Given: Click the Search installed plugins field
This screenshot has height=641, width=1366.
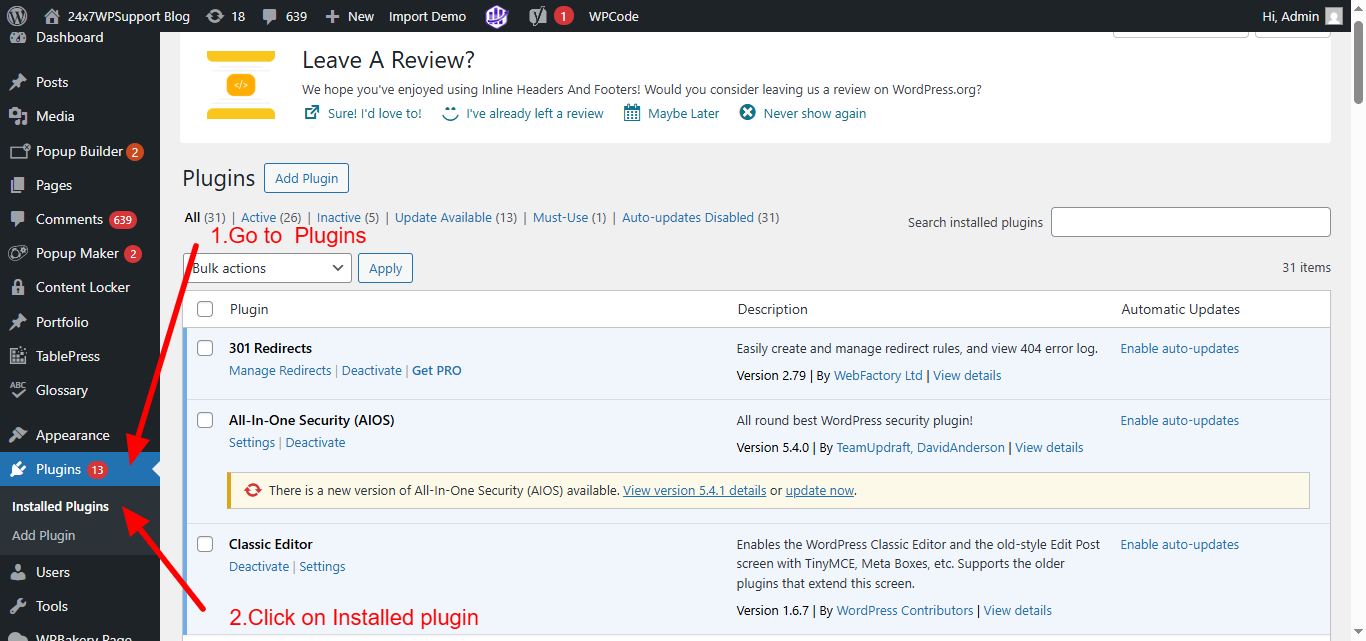Looking at the screenshot, I should point(1191,222).
